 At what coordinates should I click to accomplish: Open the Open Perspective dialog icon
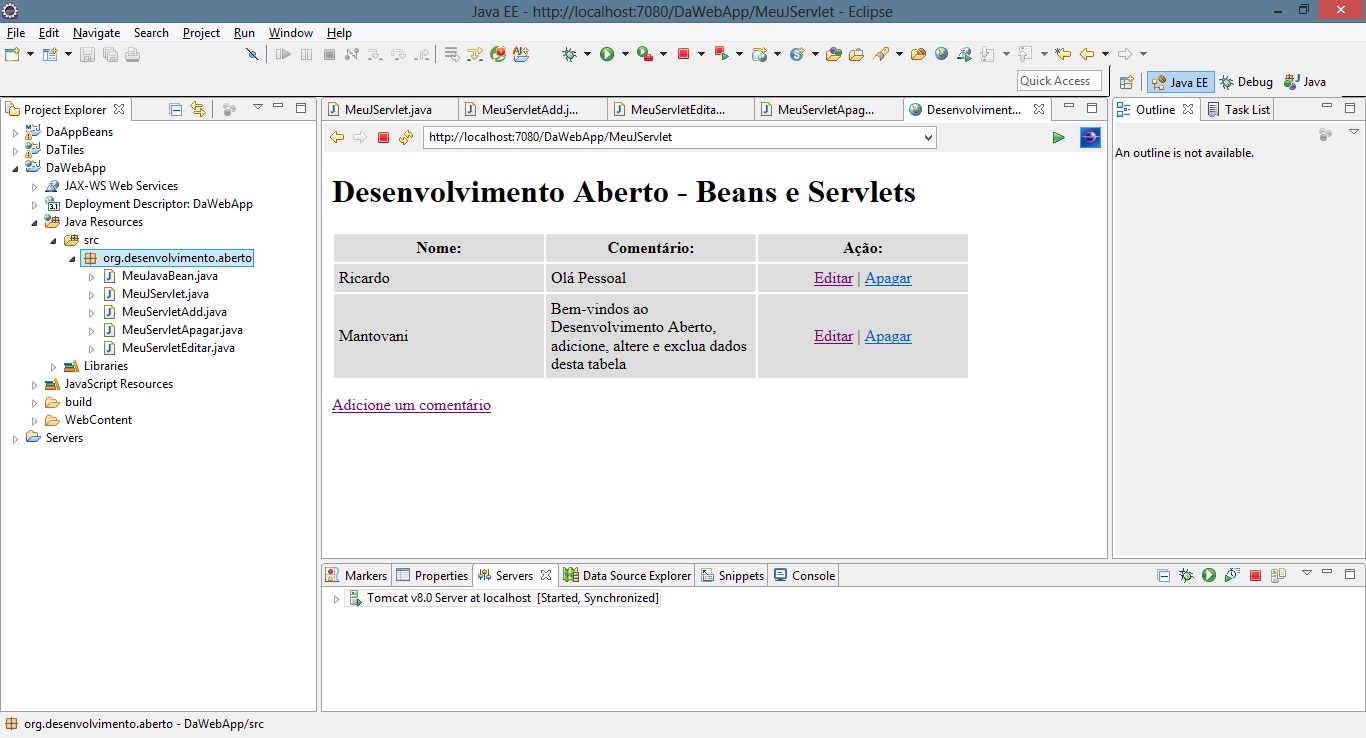1127,82
